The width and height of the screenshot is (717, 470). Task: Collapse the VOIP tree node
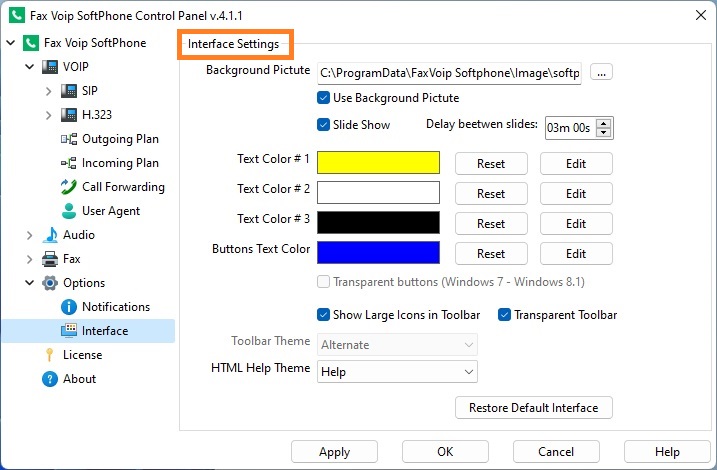(30, 67)
